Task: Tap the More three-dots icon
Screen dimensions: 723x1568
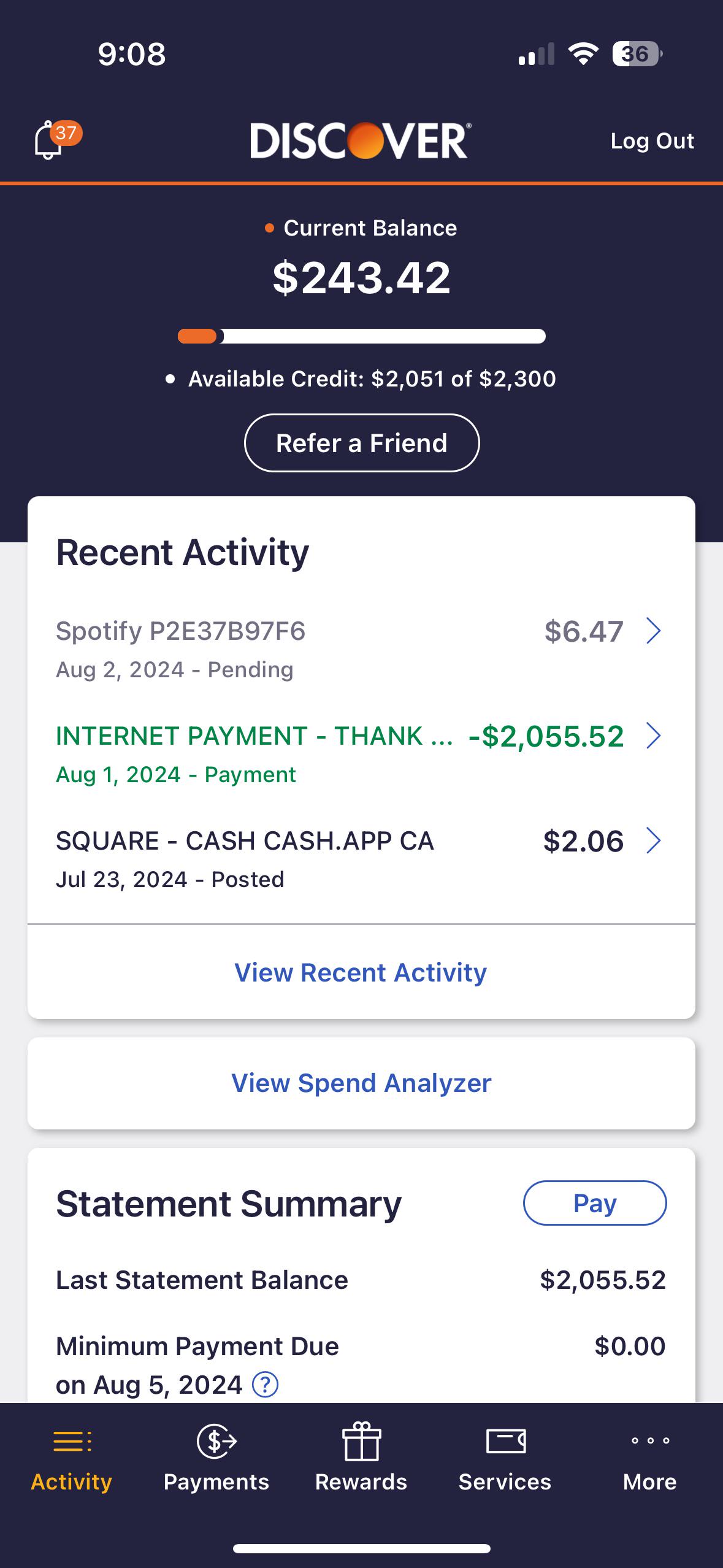Action: (649, 1440)
